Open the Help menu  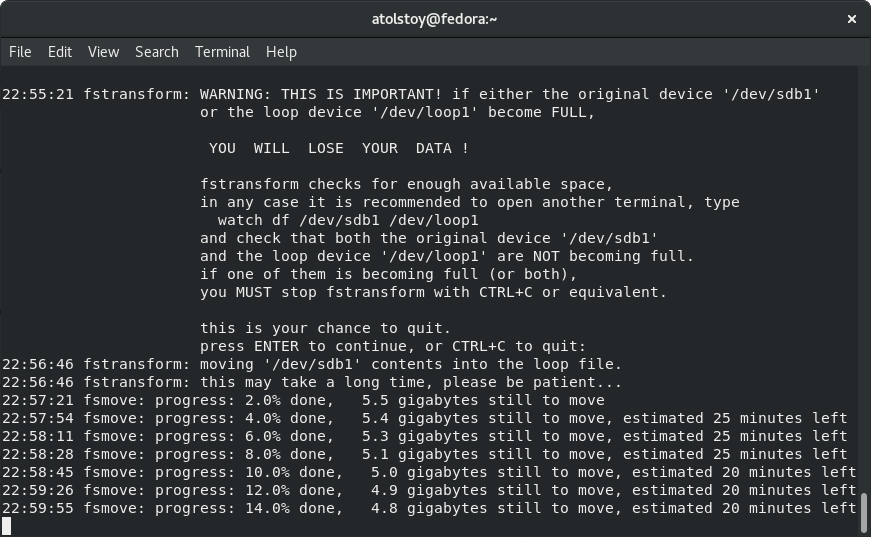point(281,52)
